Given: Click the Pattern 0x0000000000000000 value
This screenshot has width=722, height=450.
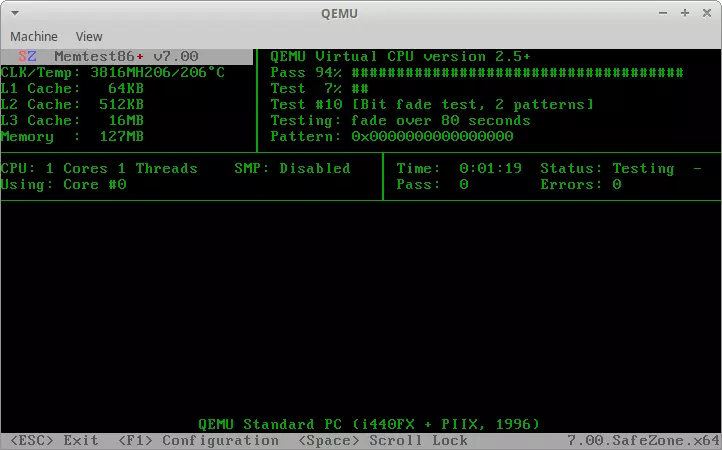Looking at the screenshot, I should tap(432, 137).
